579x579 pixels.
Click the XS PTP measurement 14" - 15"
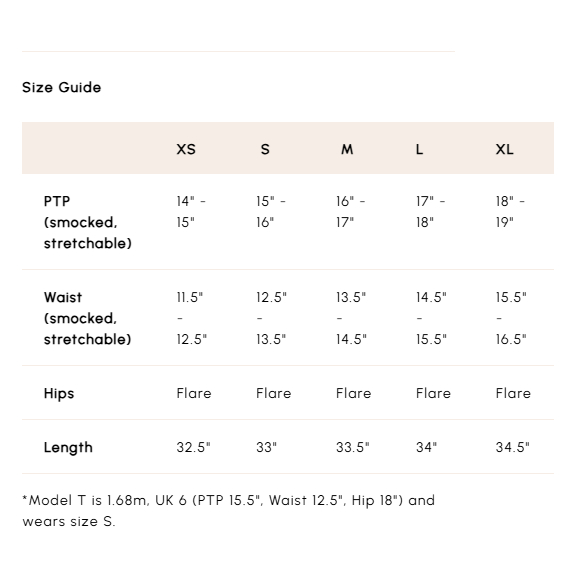tap(191, 212)
